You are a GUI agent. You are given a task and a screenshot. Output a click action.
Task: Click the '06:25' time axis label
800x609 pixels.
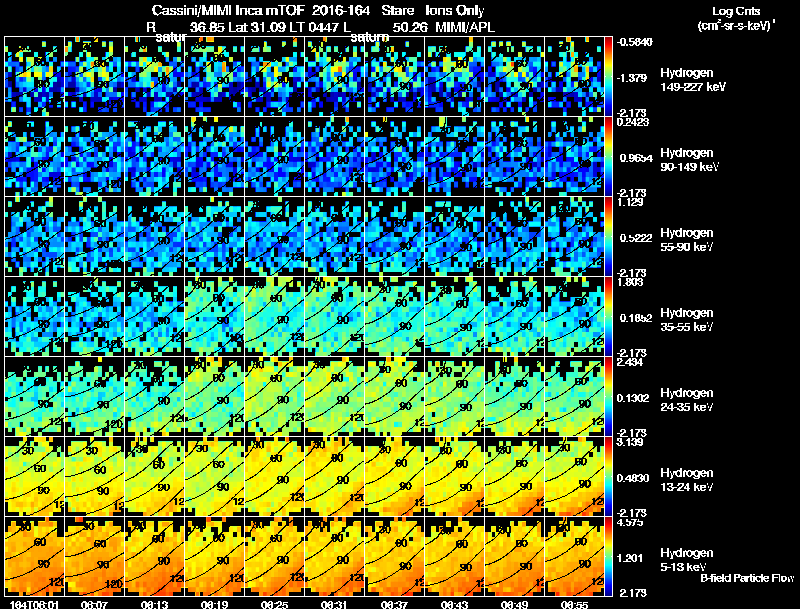coord(274,605)
